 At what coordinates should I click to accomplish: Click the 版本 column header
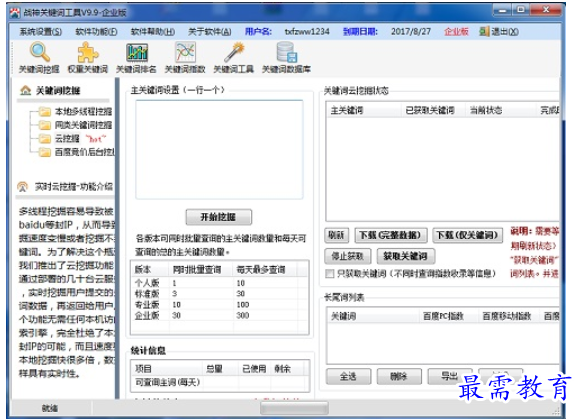pyautogui.click(x=150, y=270)
